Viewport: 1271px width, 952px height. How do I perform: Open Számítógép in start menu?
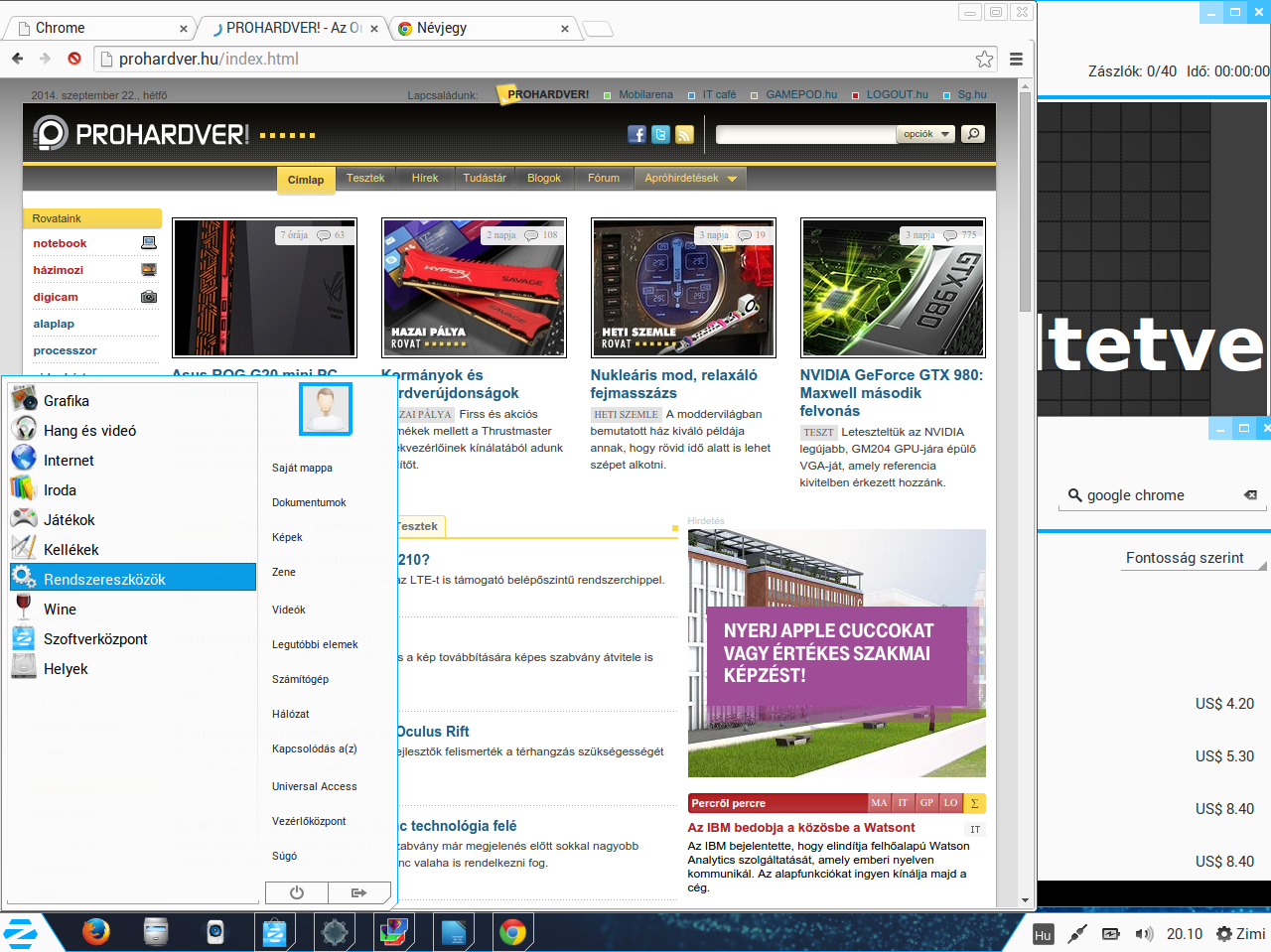(300, 679)
